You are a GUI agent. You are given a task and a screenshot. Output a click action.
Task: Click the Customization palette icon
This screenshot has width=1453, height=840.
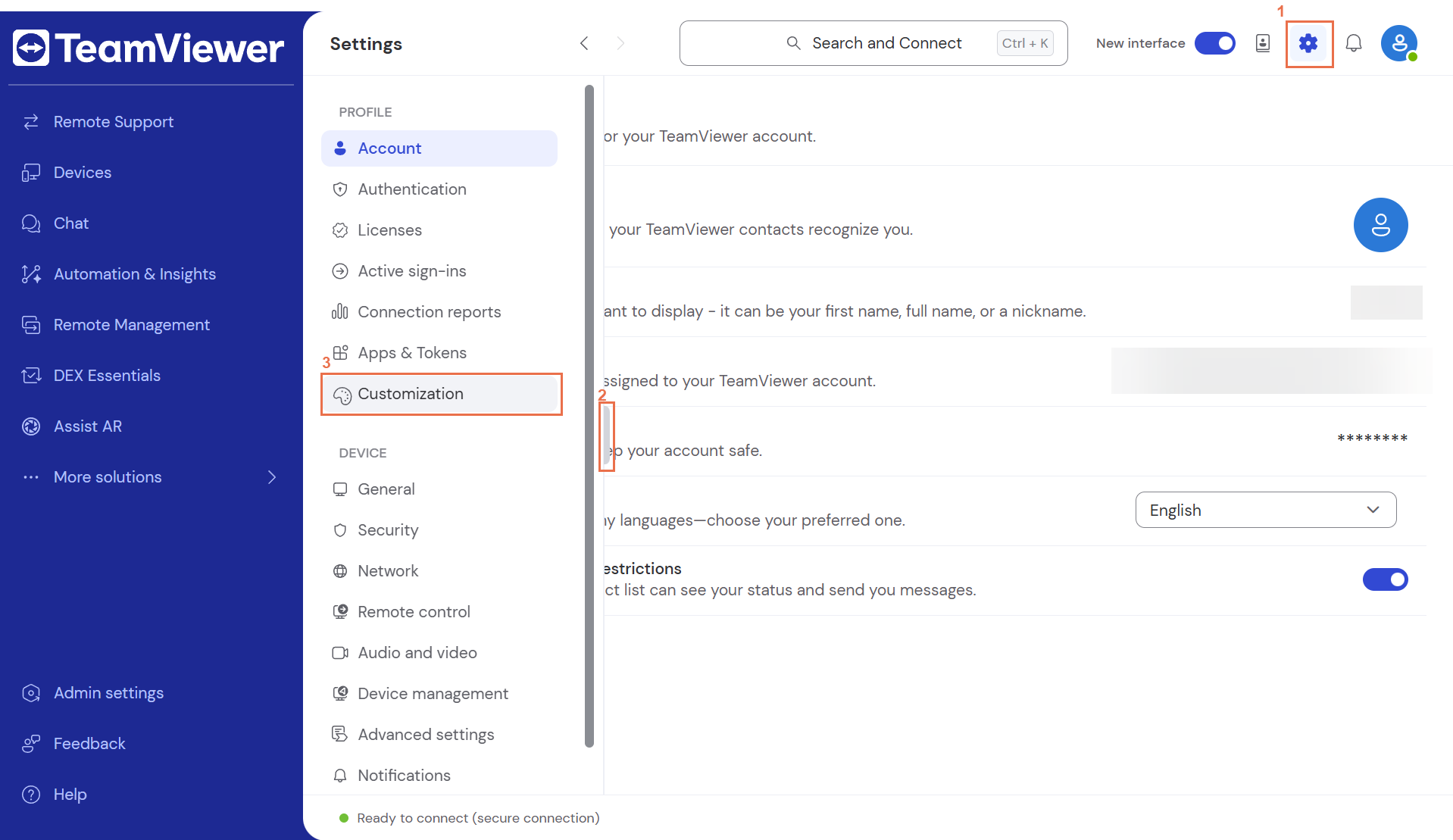[342, 395]
